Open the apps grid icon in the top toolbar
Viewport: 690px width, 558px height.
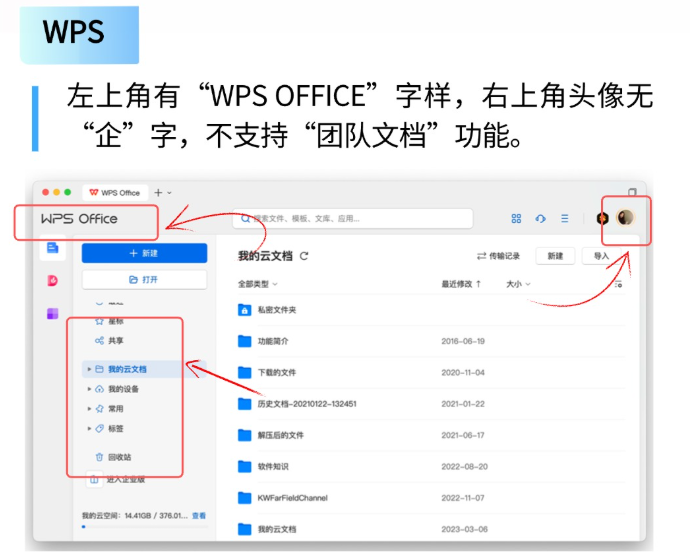516,218
